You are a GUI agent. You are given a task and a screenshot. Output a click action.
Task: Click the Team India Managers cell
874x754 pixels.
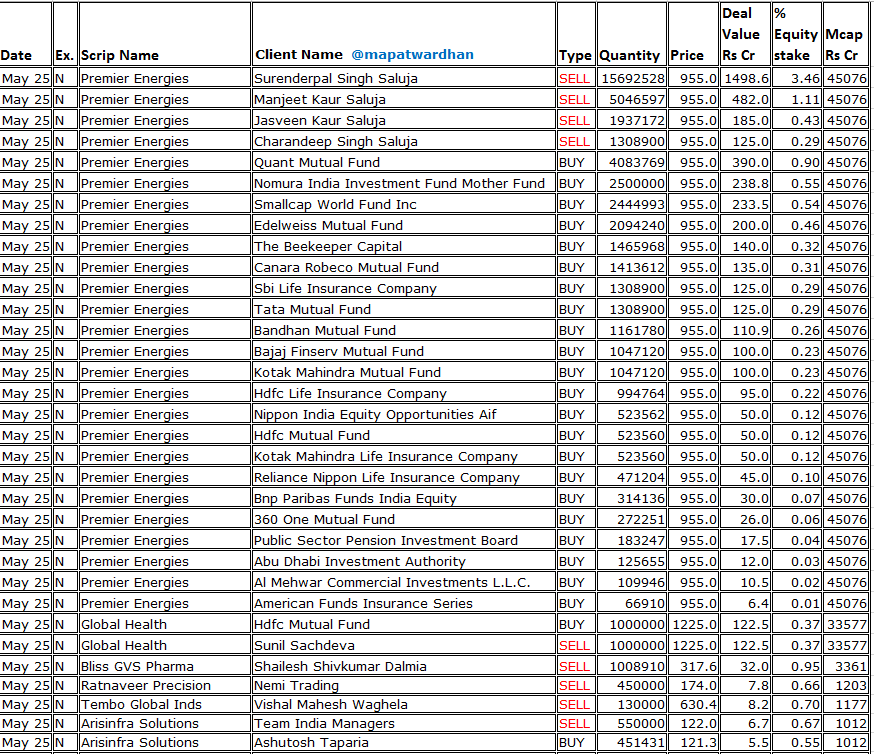coord(404,723)
